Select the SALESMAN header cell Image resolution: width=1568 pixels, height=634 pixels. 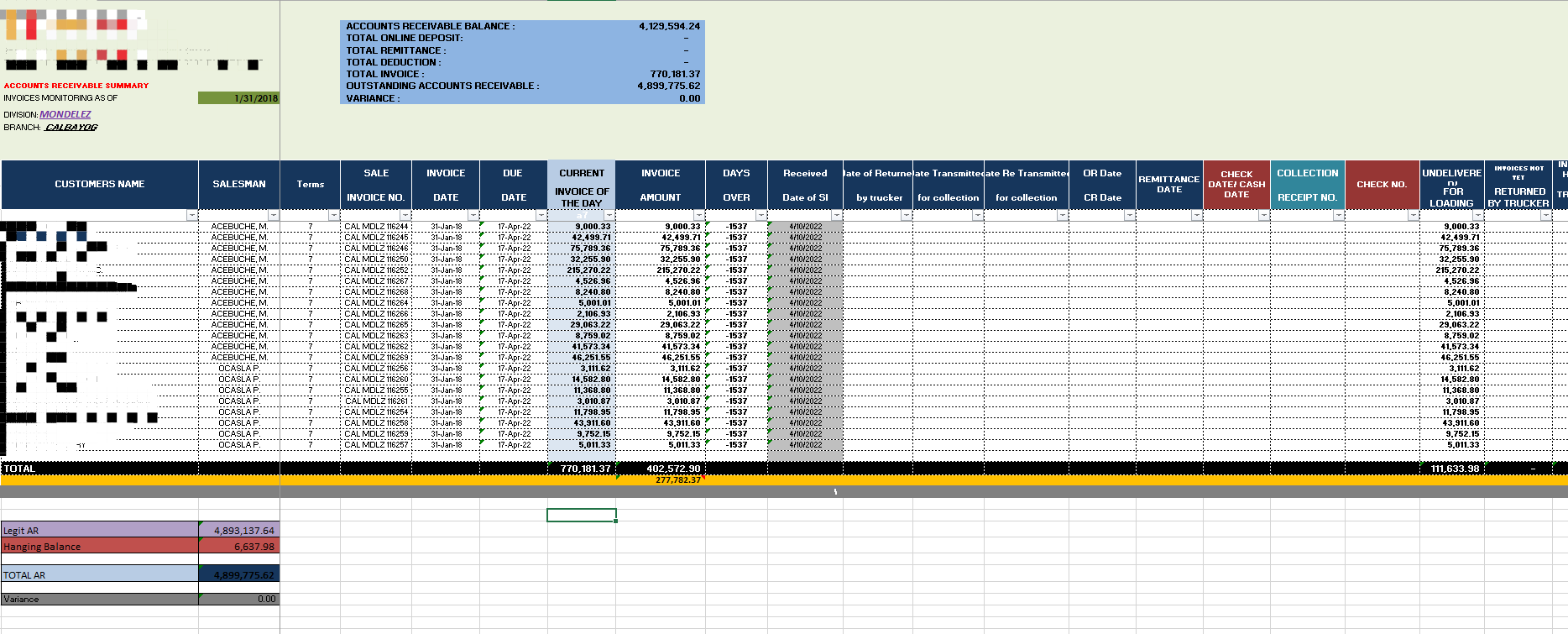pos(239,184)
